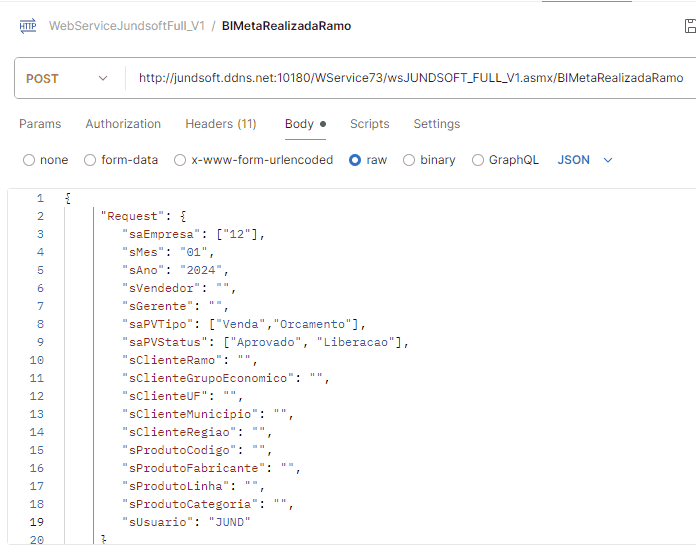696x547 pixels.
Task: Expand the JSON format dropdown
Action: click(x=584, y=160)
